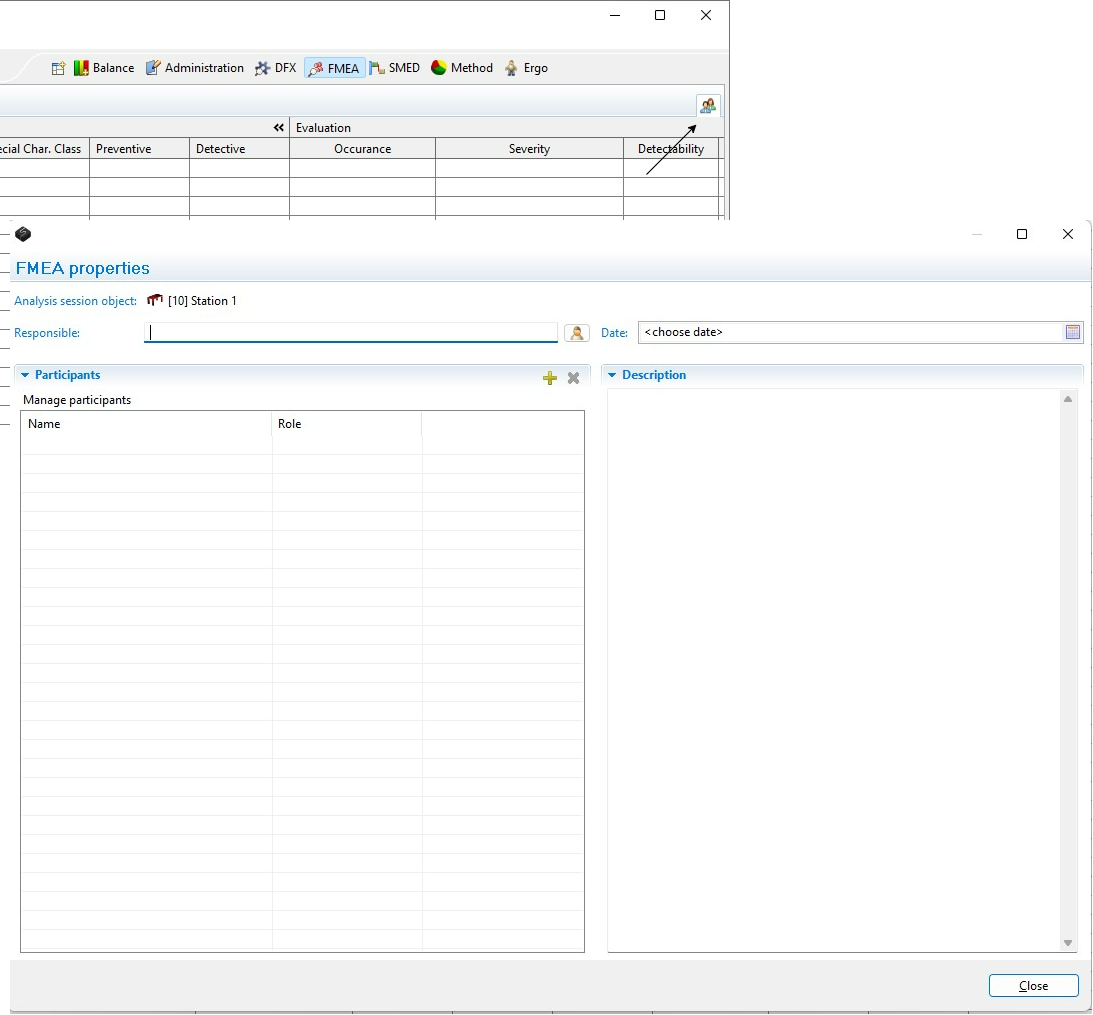Open the calendar date picker icon
The width and height of the screenshot is (1093, 1015).
(1072, 332)
